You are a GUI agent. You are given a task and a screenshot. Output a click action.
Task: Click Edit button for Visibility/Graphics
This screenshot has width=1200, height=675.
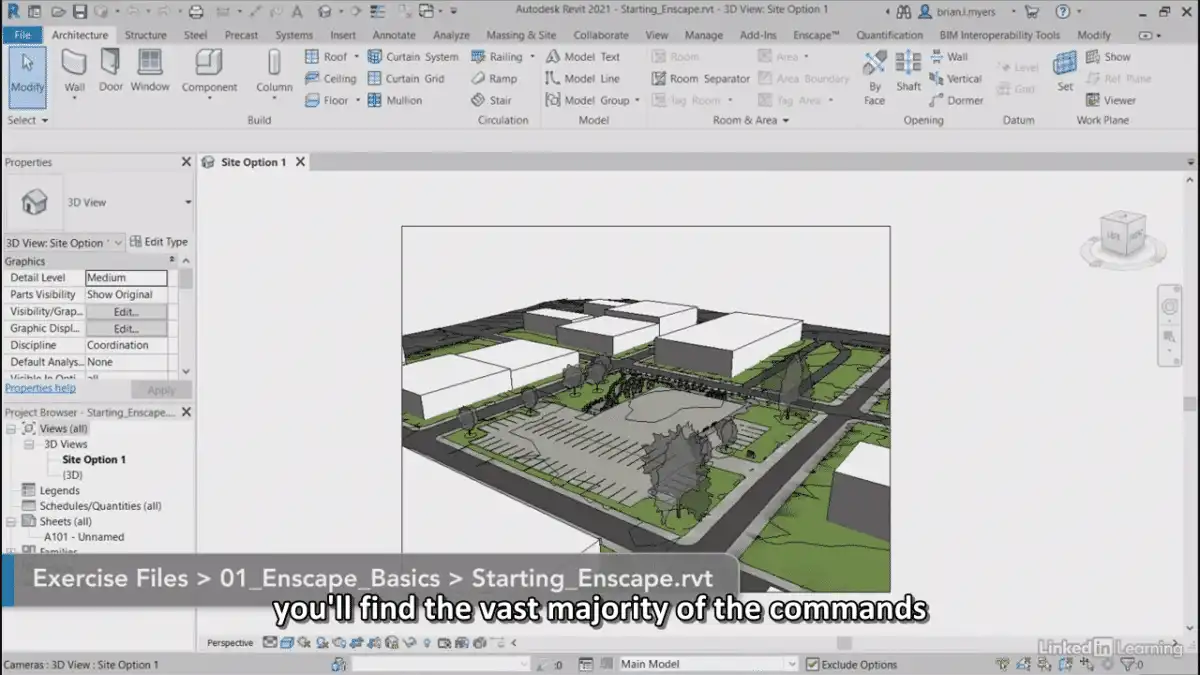point(126,312)
